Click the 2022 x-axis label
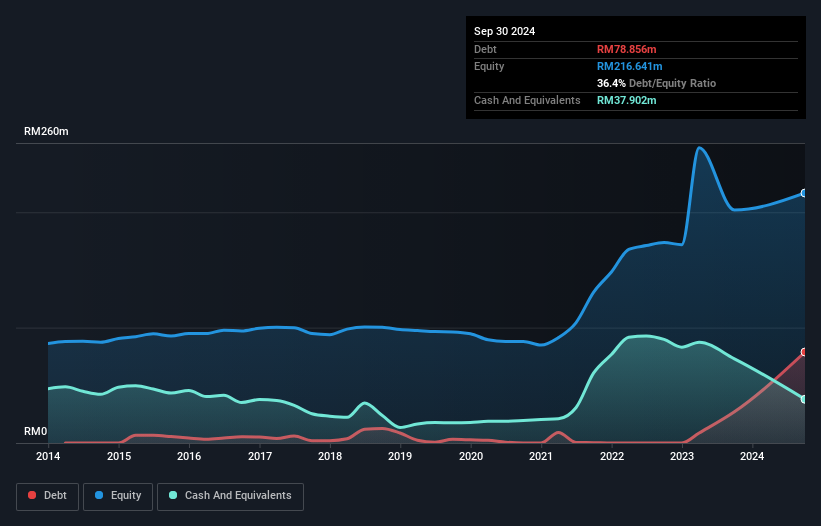Viewport: 821px width, 526px height. (612, 456)
